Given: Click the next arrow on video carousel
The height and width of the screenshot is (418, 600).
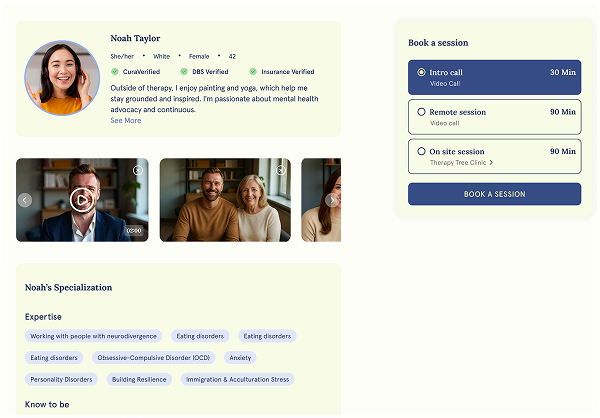Looking at the screenshot, I should coord(332,200).
